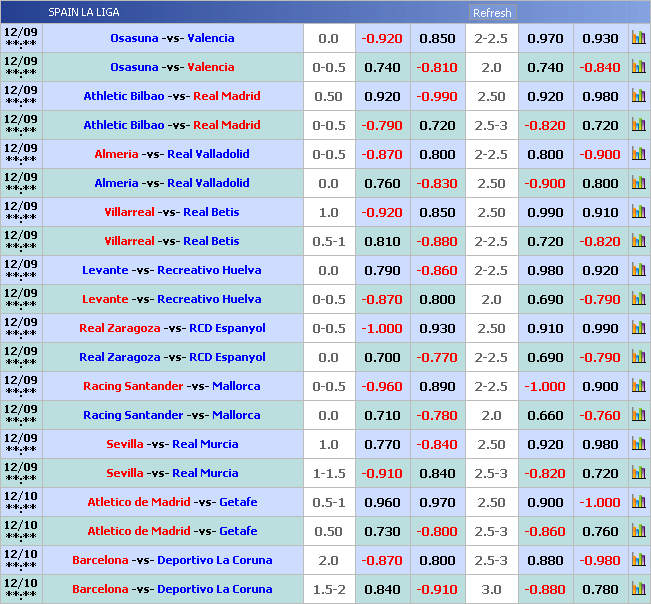The image size is (651, 604).
Task: Open chart icon for Almeria row with 0-0.5 handicap
Action: pyautogui.click(x=638, y=154)
